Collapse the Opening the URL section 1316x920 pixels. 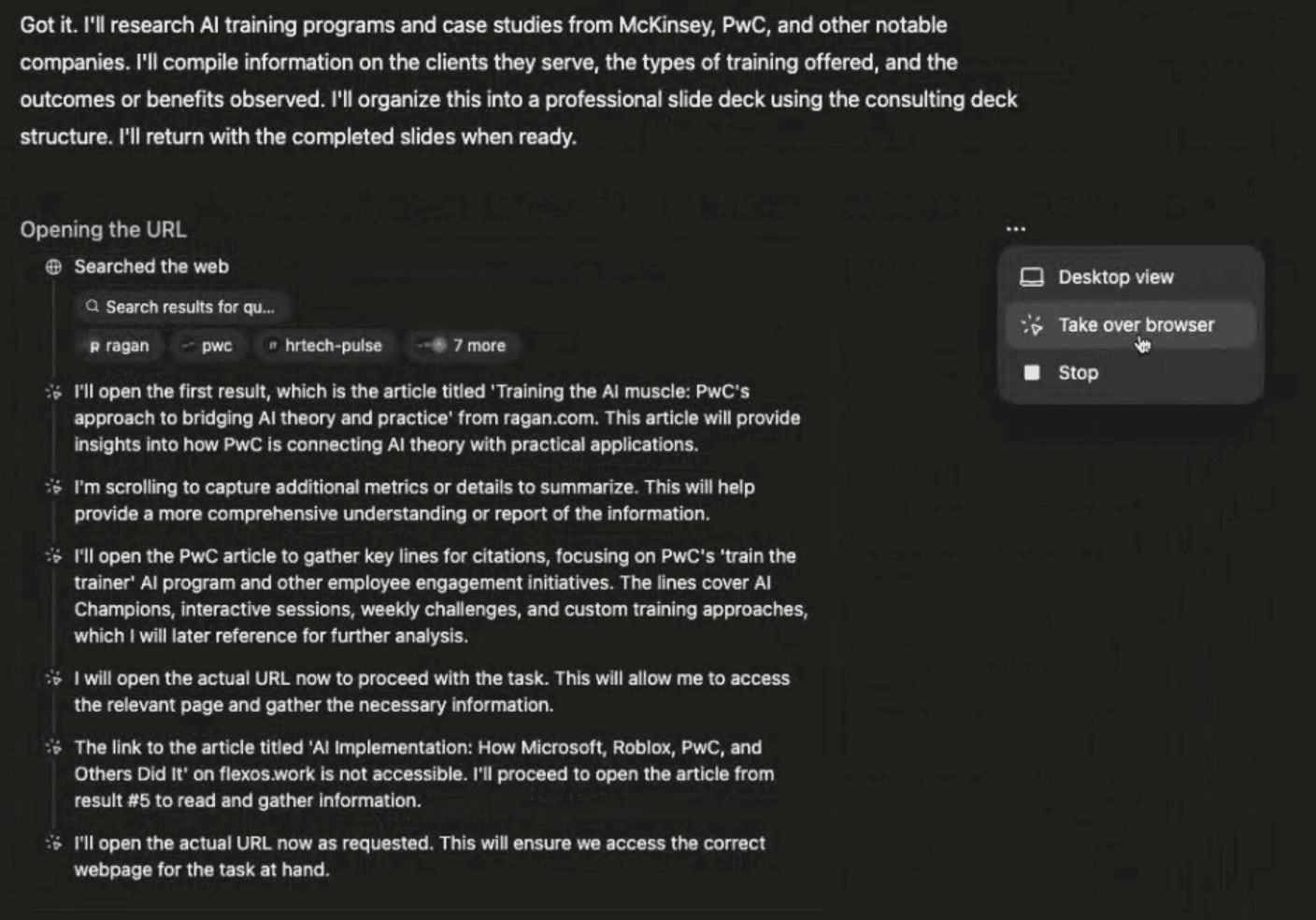103,229
